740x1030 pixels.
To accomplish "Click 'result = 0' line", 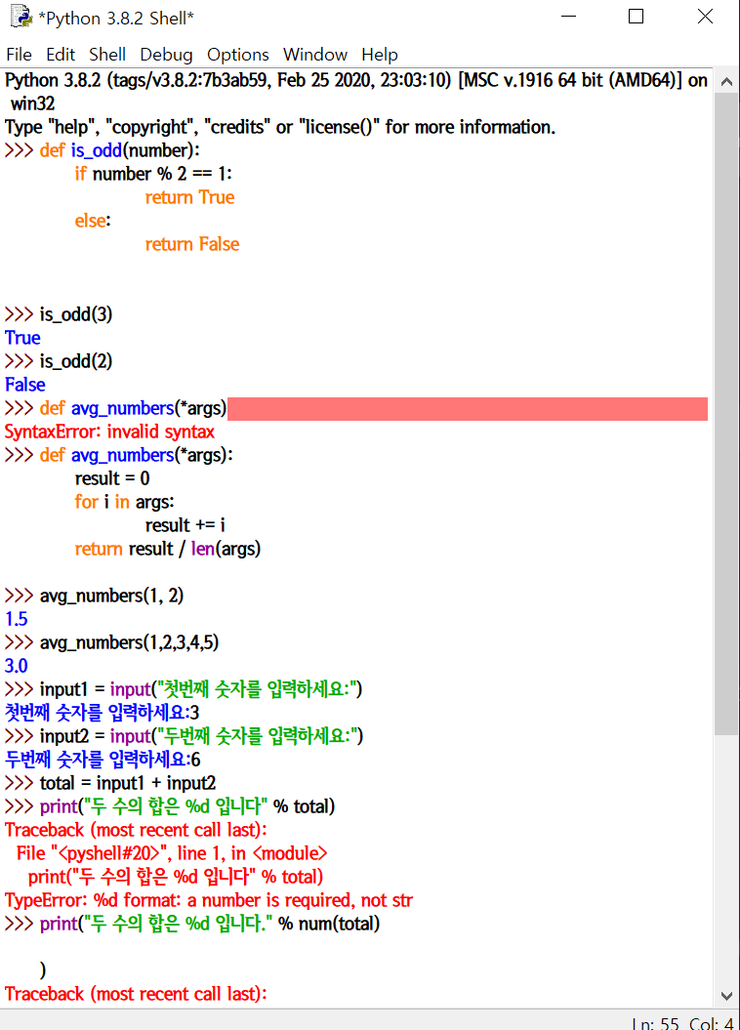I will (x=112, y=478).
